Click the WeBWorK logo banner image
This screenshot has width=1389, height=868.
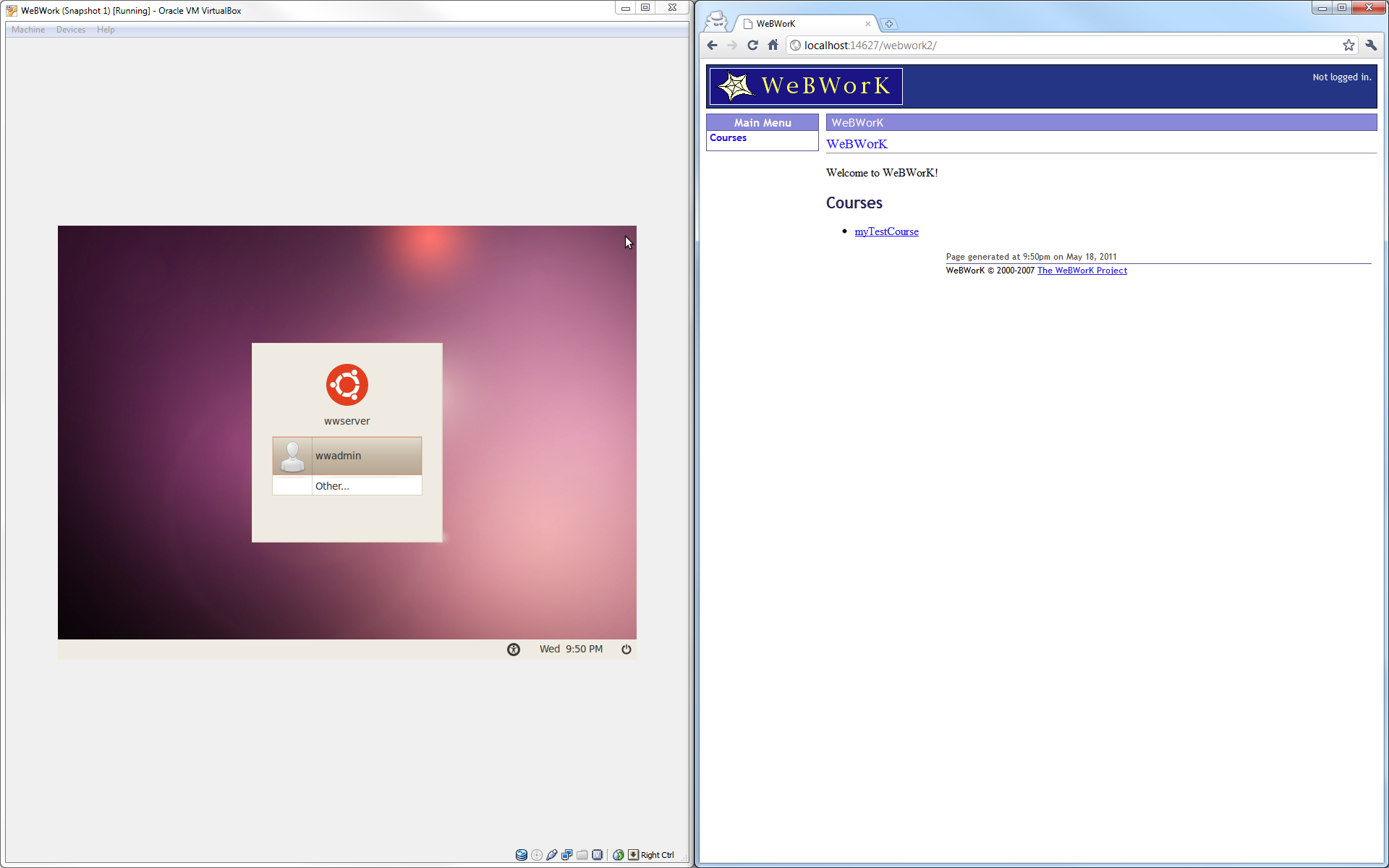point(806,86)
